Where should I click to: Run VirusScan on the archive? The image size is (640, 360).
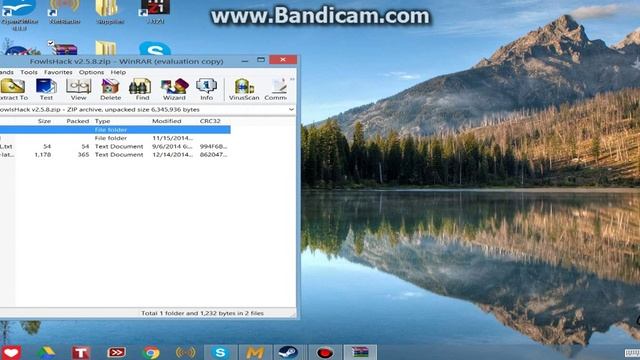pyautogui.click(x=244, y=89)
